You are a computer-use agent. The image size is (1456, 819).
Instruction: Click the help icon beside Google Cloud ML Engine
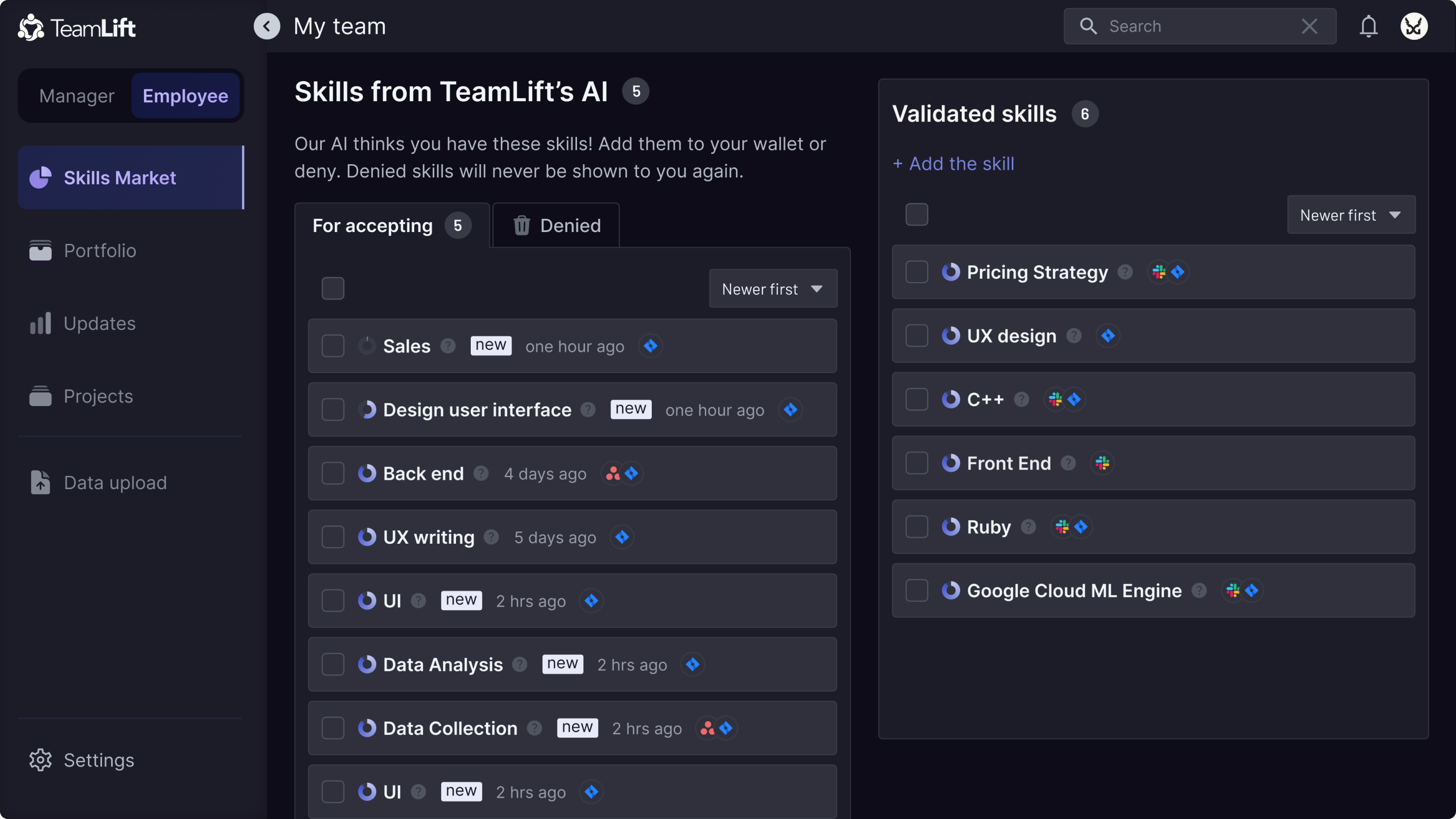1199,590
